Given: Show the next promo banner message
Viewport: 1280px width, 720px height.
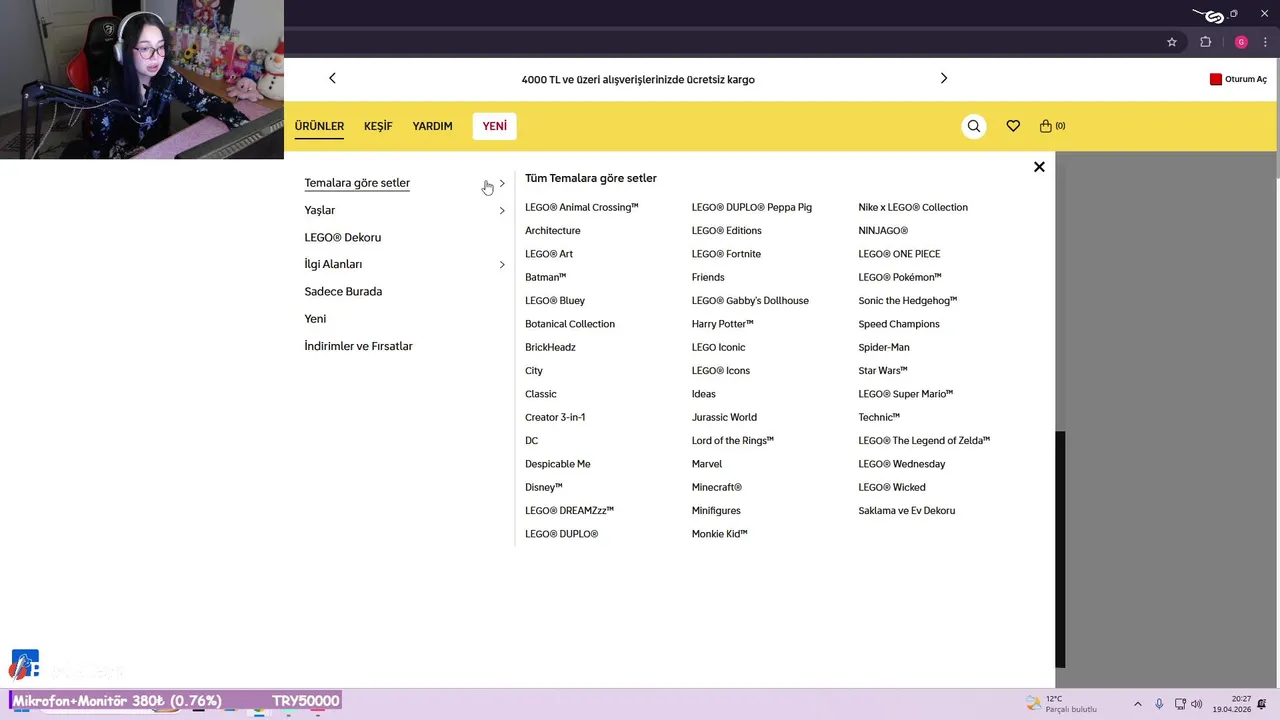Looking at the screenshot, I should 943,78.
